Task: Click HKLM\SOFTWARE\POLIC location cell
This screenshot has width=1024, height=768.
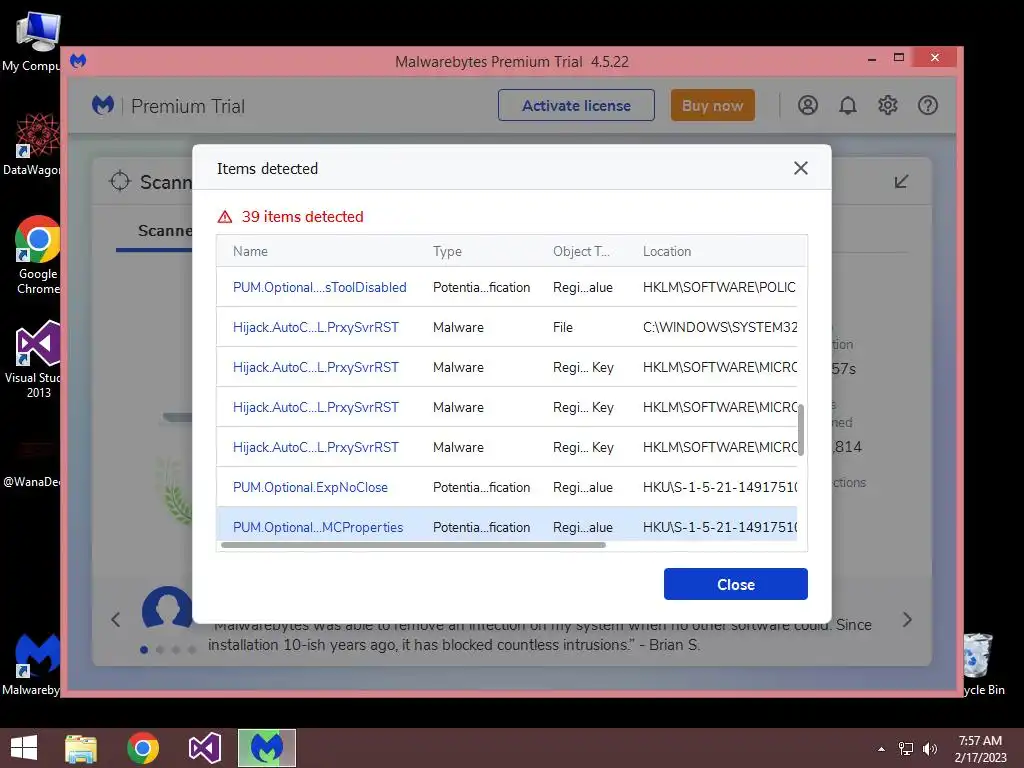Action: coord(719,287)
